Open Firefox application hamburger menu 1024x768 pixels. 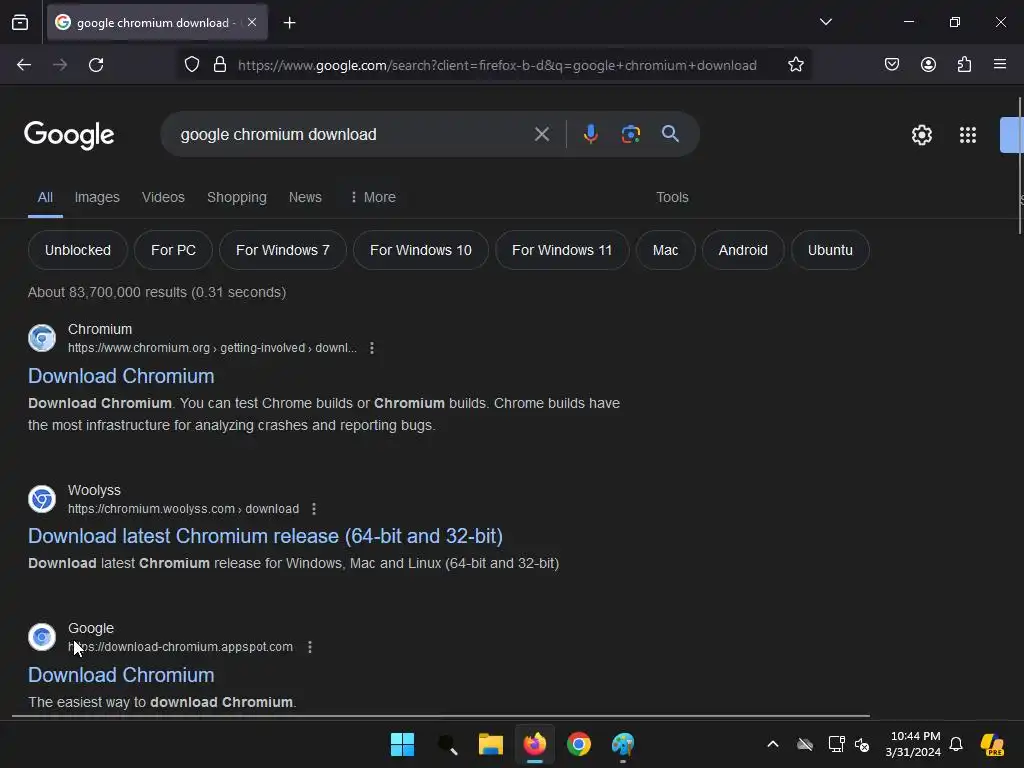pyautogui.click(x=999, y=64)
